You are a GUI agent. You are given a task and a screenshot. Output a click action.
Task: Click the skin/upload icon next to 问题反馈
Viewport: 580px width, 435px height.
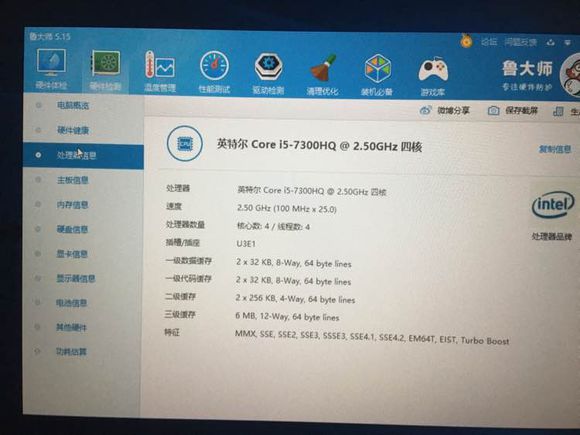pyautogui.click(x=551, y=43)
